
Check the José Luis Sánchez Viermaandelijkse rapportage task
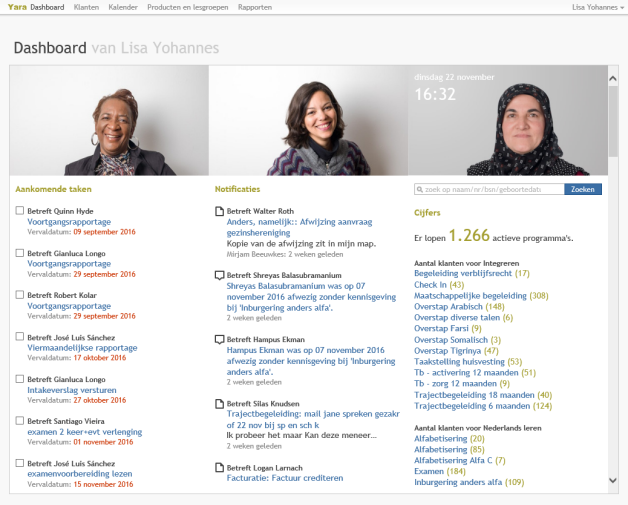pyautogui.click(x=20, y=336)
